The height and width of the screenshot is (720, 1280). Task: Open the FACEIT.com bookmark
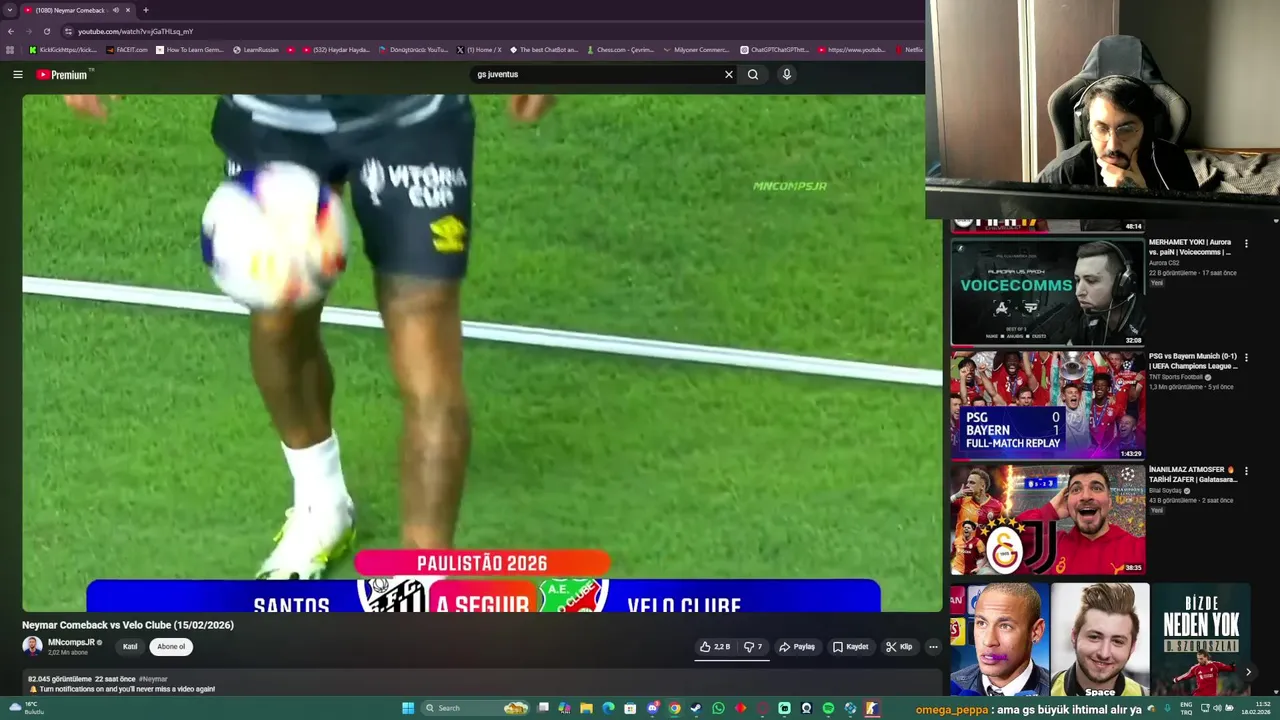[x=126, y=50]
